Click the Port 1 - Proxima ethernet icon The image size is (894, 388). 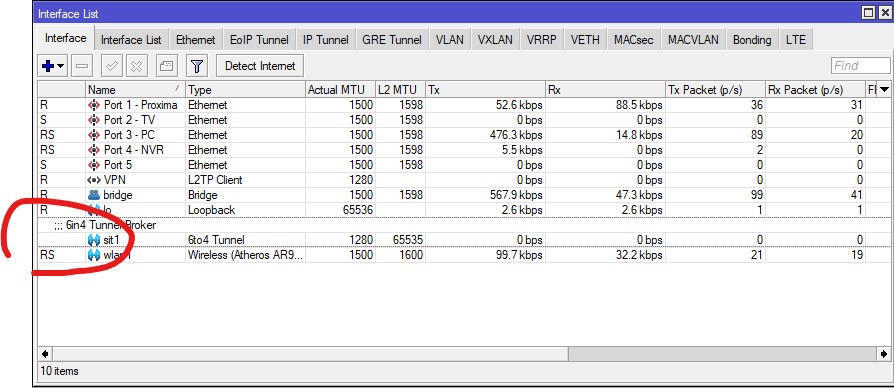(94, 105)
